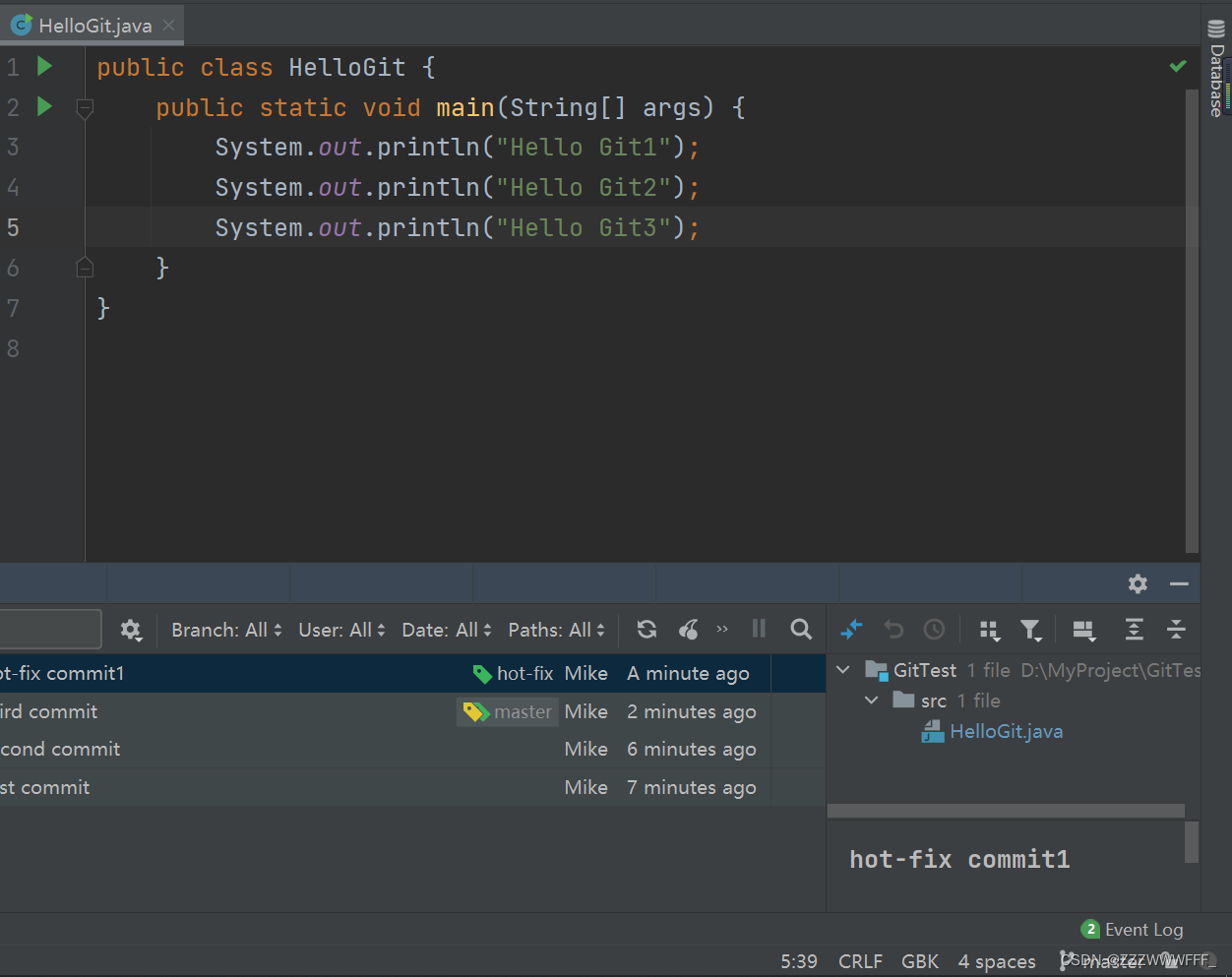This screenshot has width=1232, height=977.
Task: Open the Group By menu icon
Action: point(990,630)
